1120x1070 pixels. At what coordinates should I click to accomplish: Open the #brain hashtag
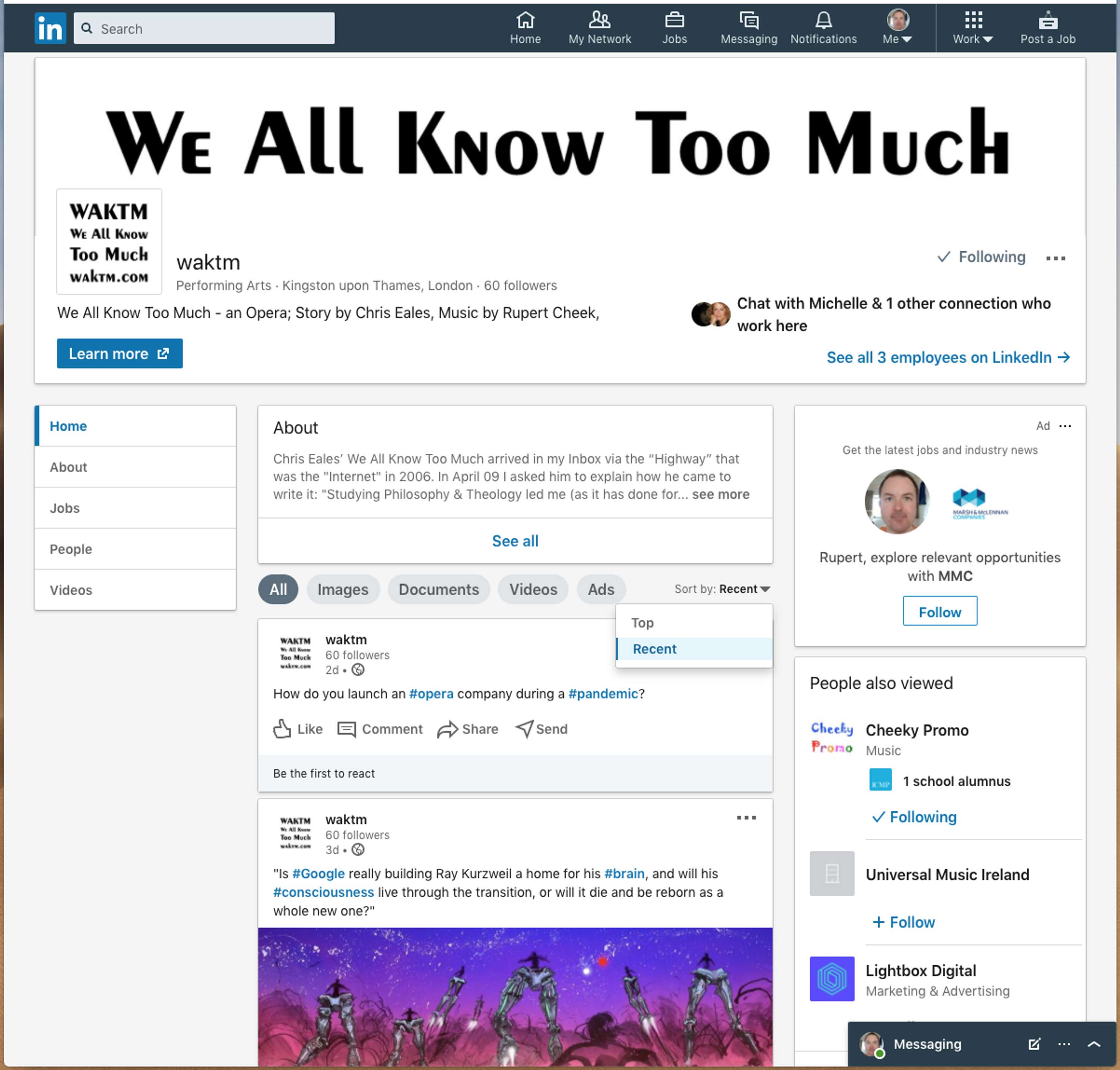[624, 874]
